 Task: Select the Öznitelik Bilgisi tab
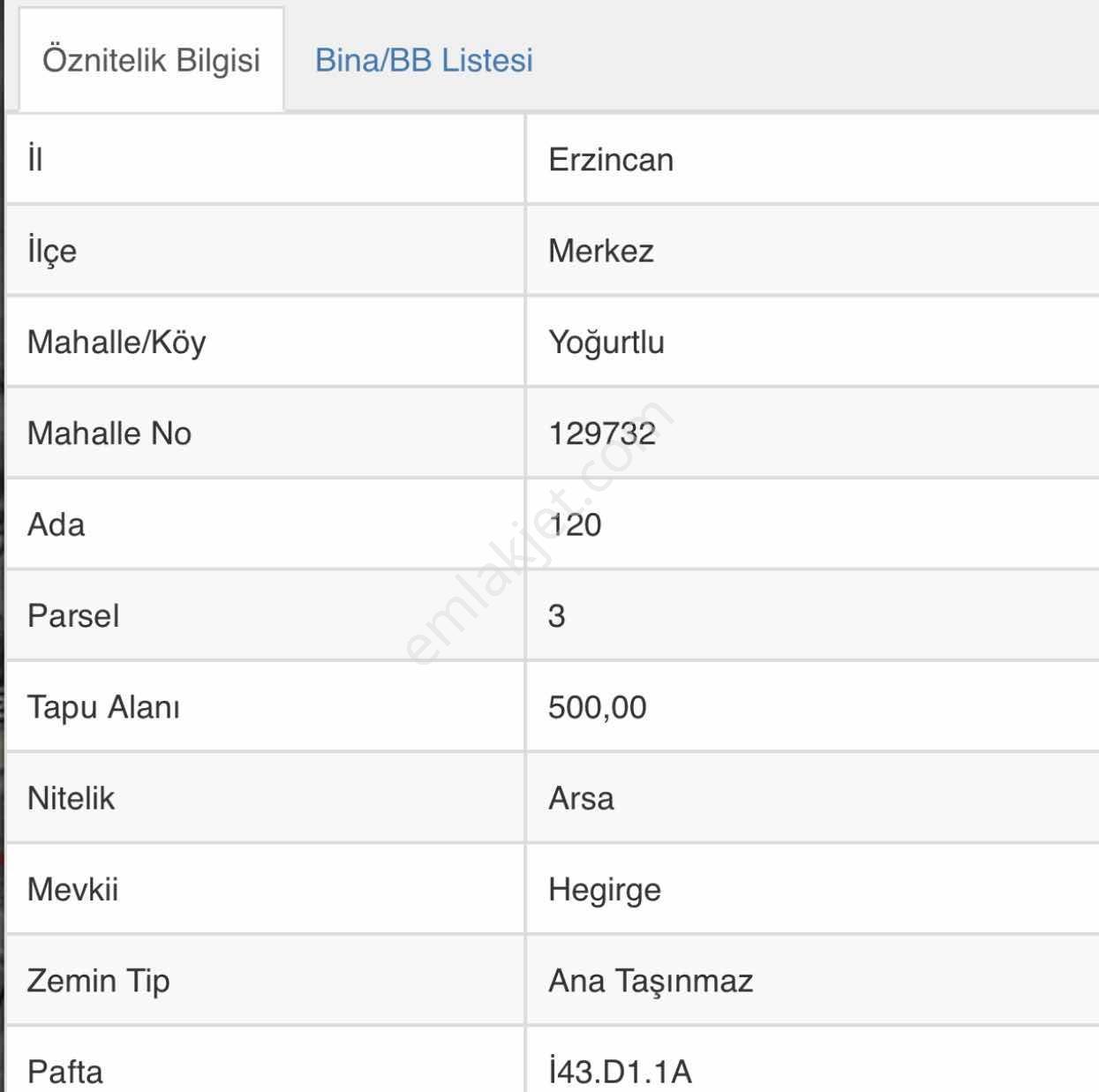(151, 60)
